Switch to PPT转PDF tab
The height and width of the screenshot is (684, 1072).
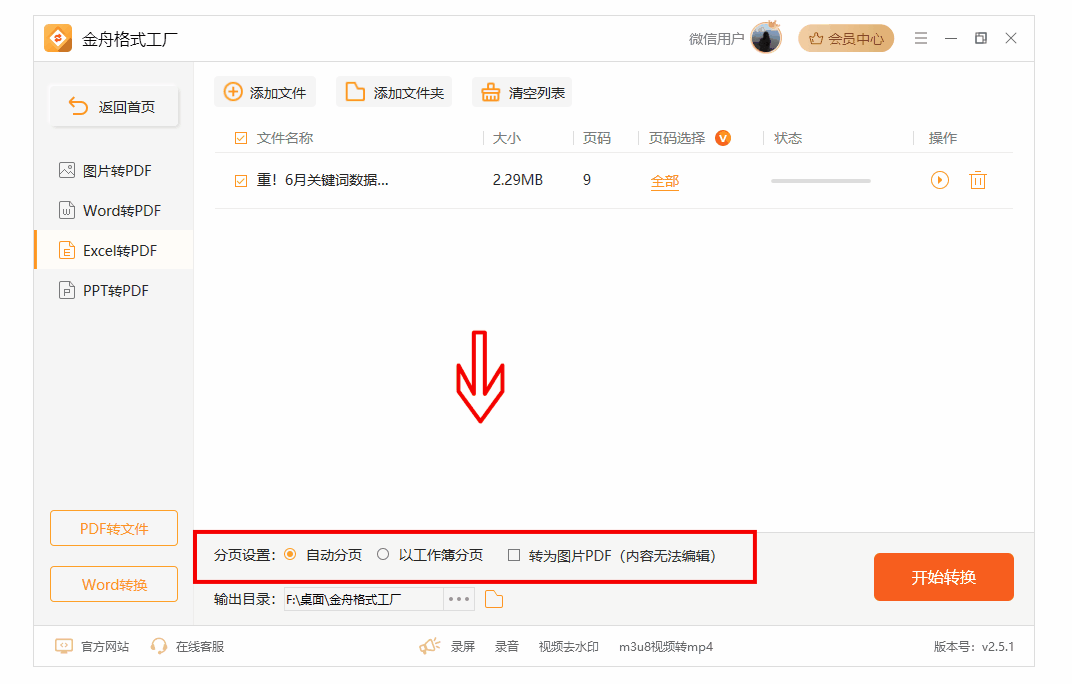click(115, 291)
